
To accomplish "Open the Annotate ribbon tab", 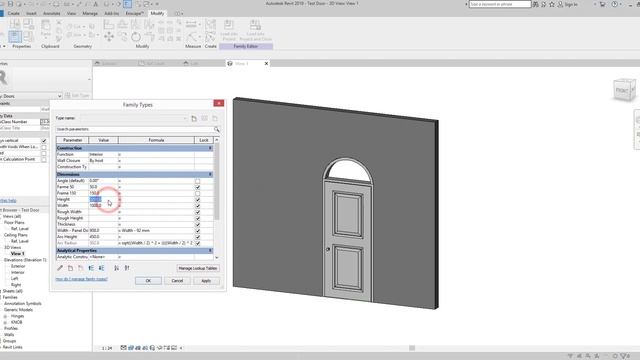I will coord(52,13).
